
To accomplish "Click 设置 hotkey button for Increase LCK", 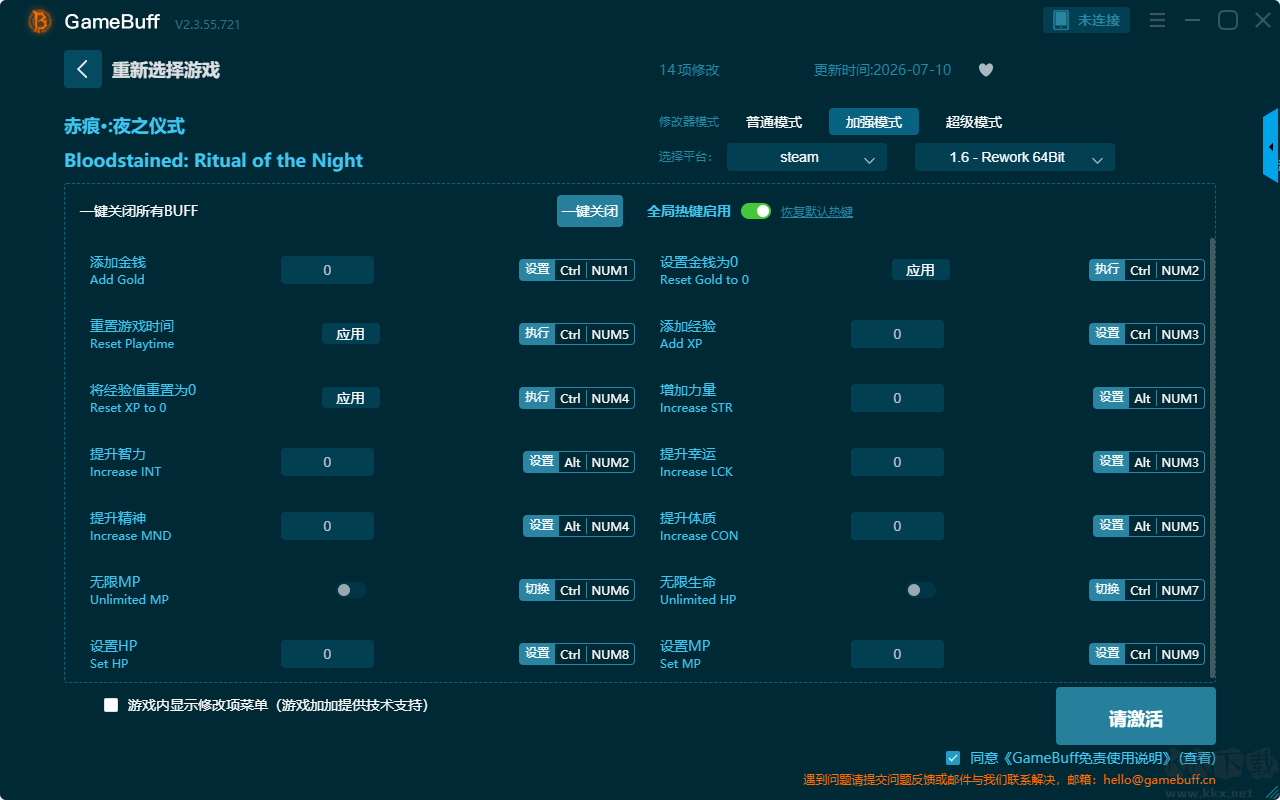I will [1111, 462].
